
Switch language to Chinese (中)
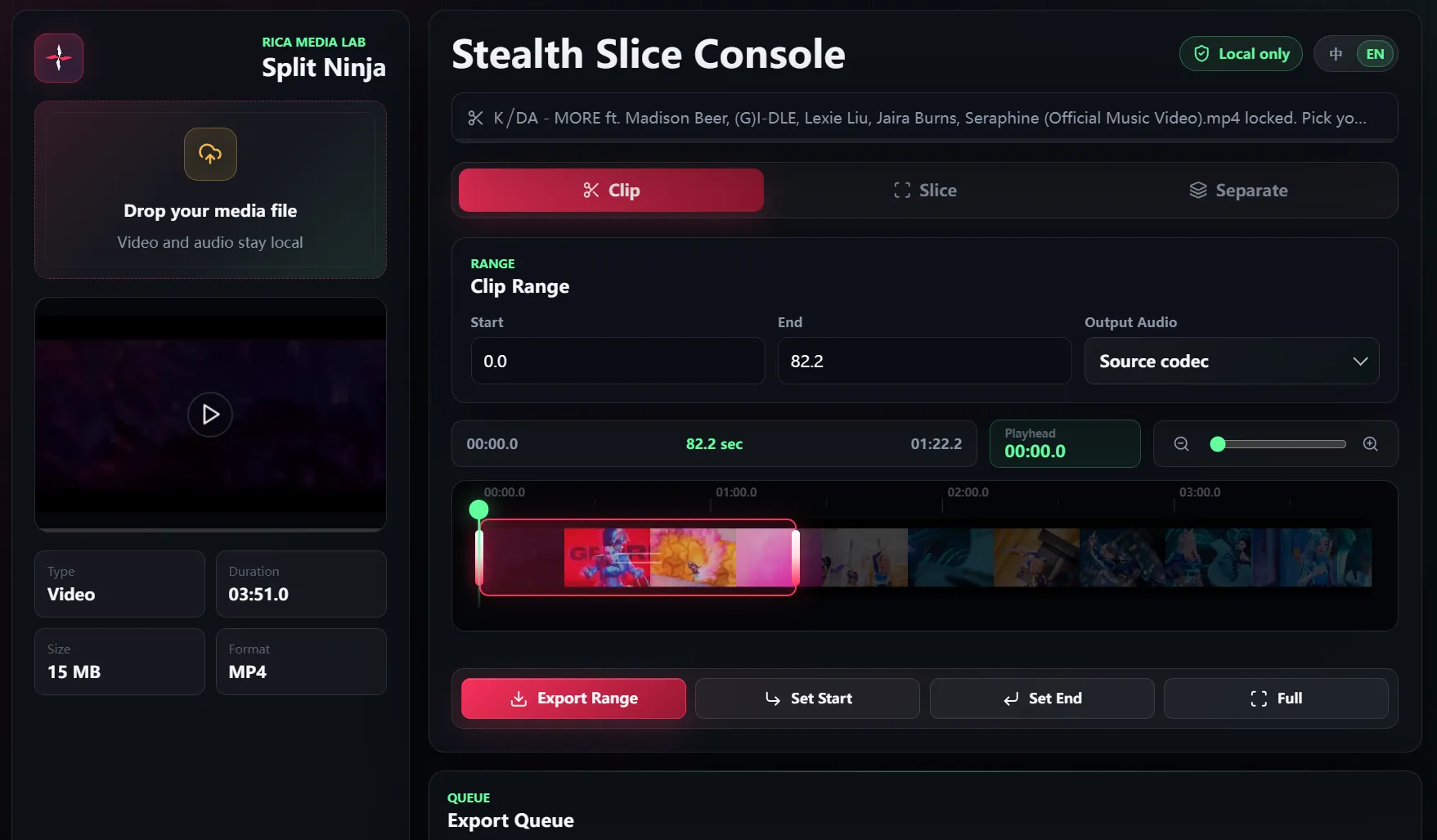1336,54
